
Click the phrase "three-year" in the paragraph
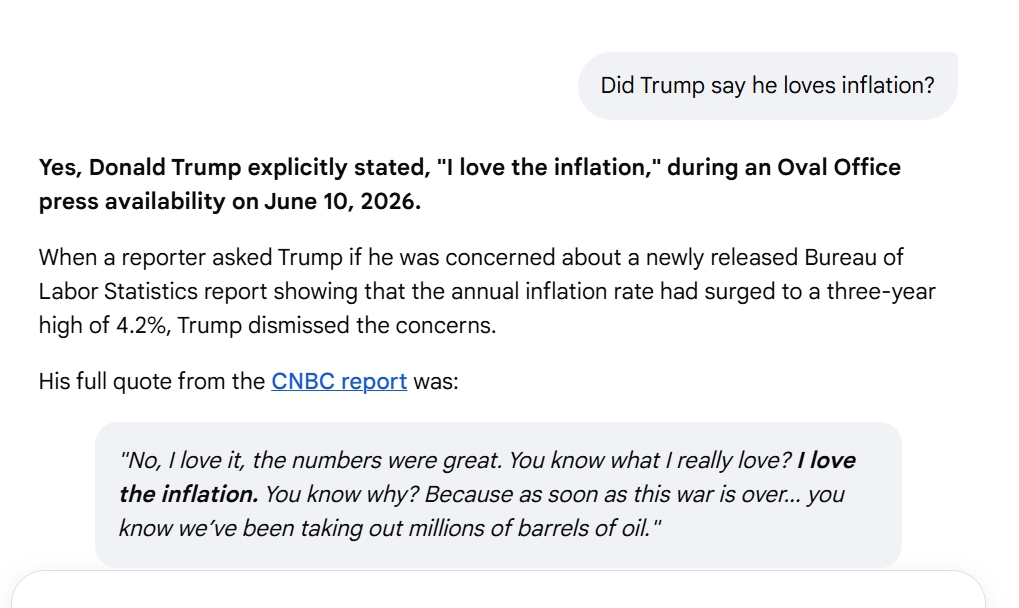pos(881,292)
